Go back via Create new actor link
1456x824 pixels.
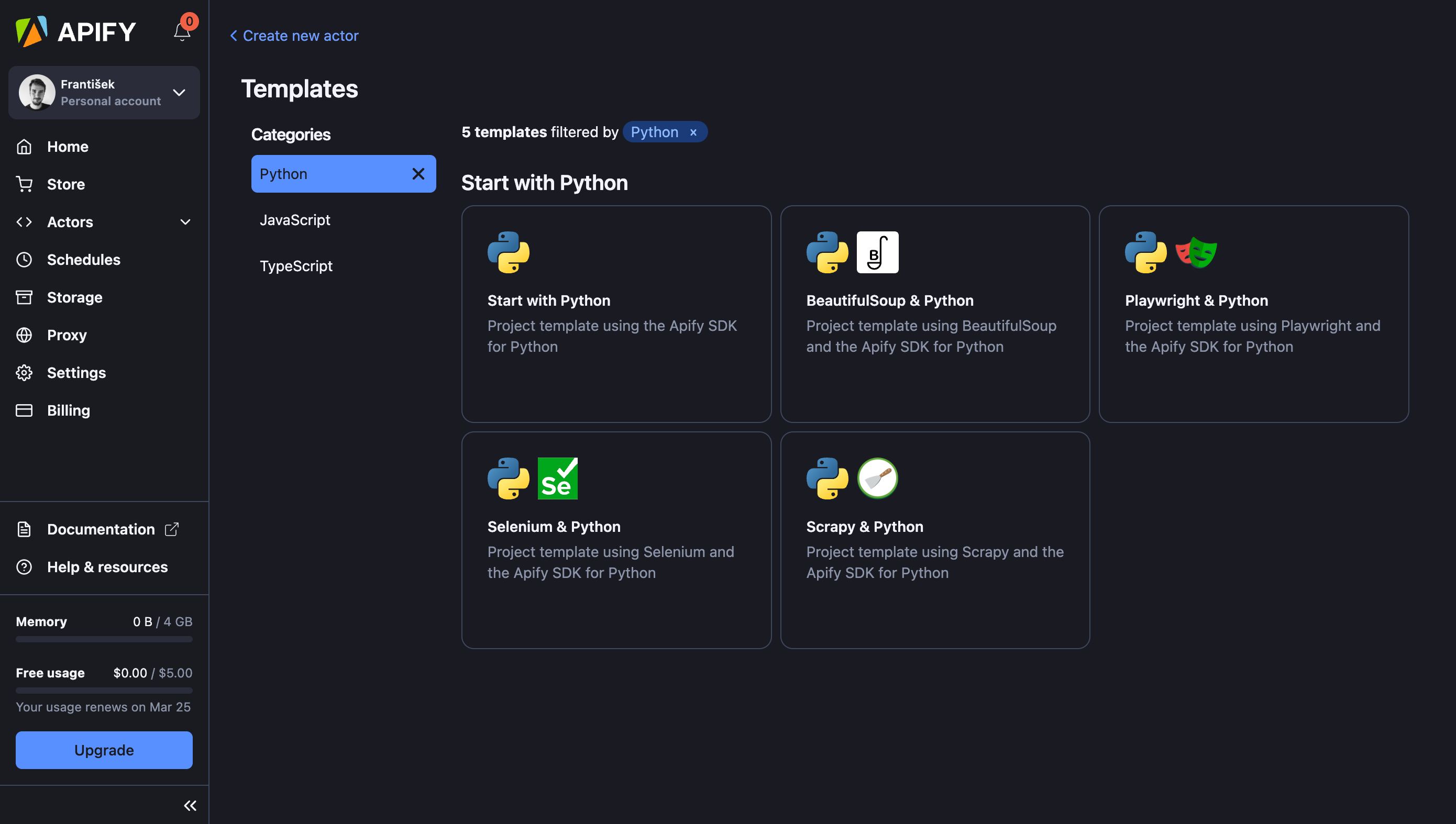293,35
